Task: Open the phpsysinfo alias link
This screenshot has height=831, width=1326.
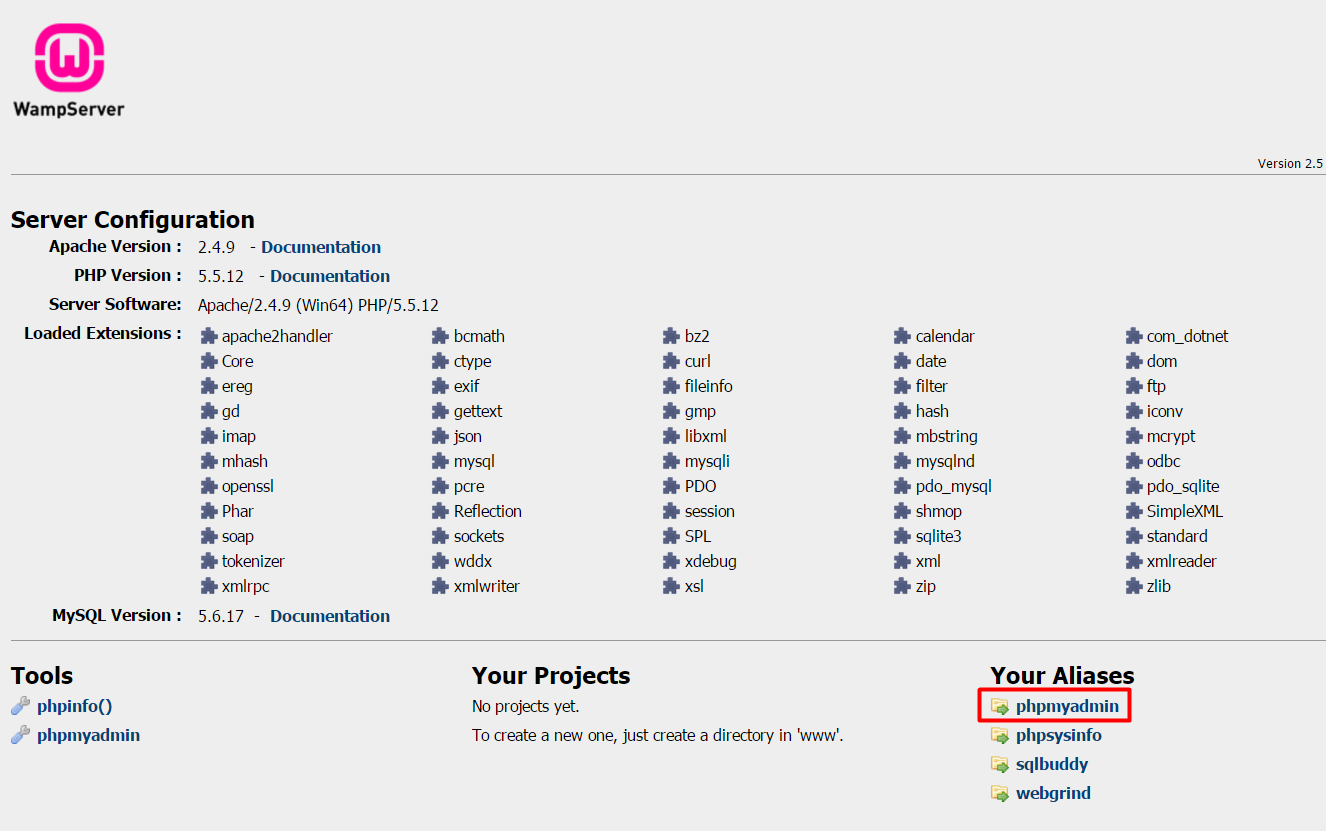Action: (1058, 735)
